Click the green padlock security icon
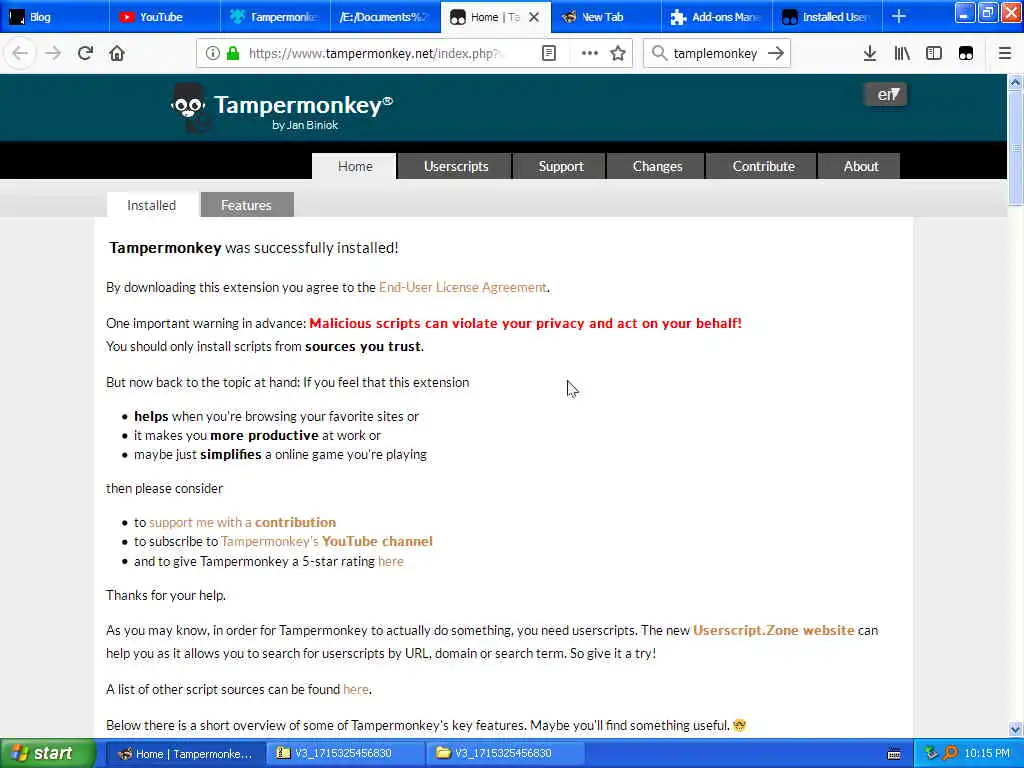 coord(232,53)
